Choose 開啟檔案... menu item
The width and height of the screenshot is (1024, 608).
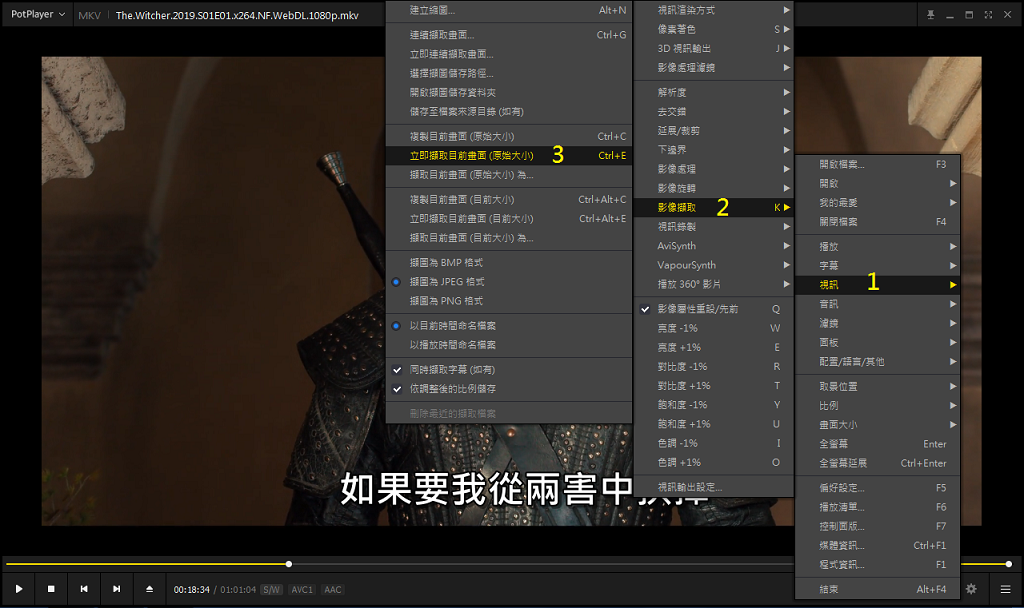(x=878, y=165)
